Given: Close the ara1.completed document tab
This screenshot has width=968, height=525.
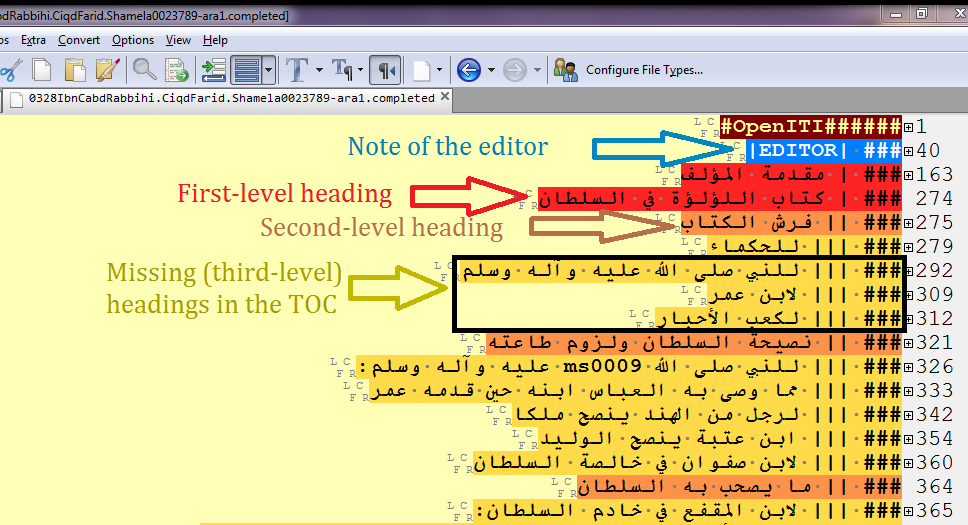Looking at the screenshot, I should (x=446, y=98).
